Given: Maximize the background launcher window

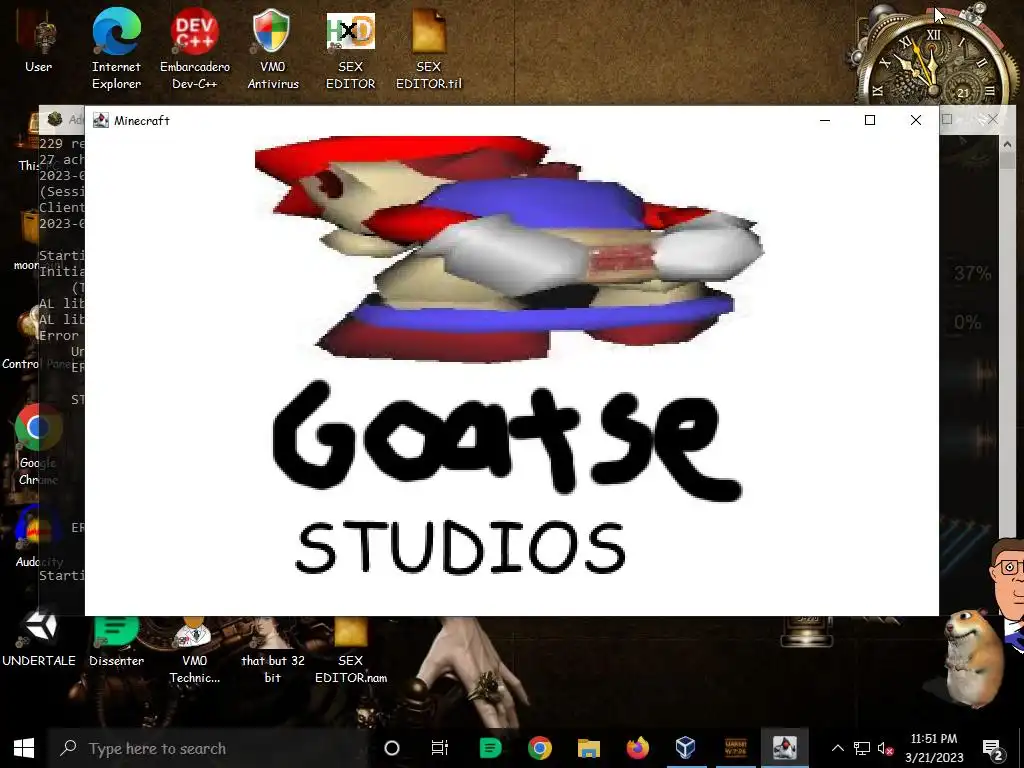Looking at the screenshot, I should [x=947, y=120].
